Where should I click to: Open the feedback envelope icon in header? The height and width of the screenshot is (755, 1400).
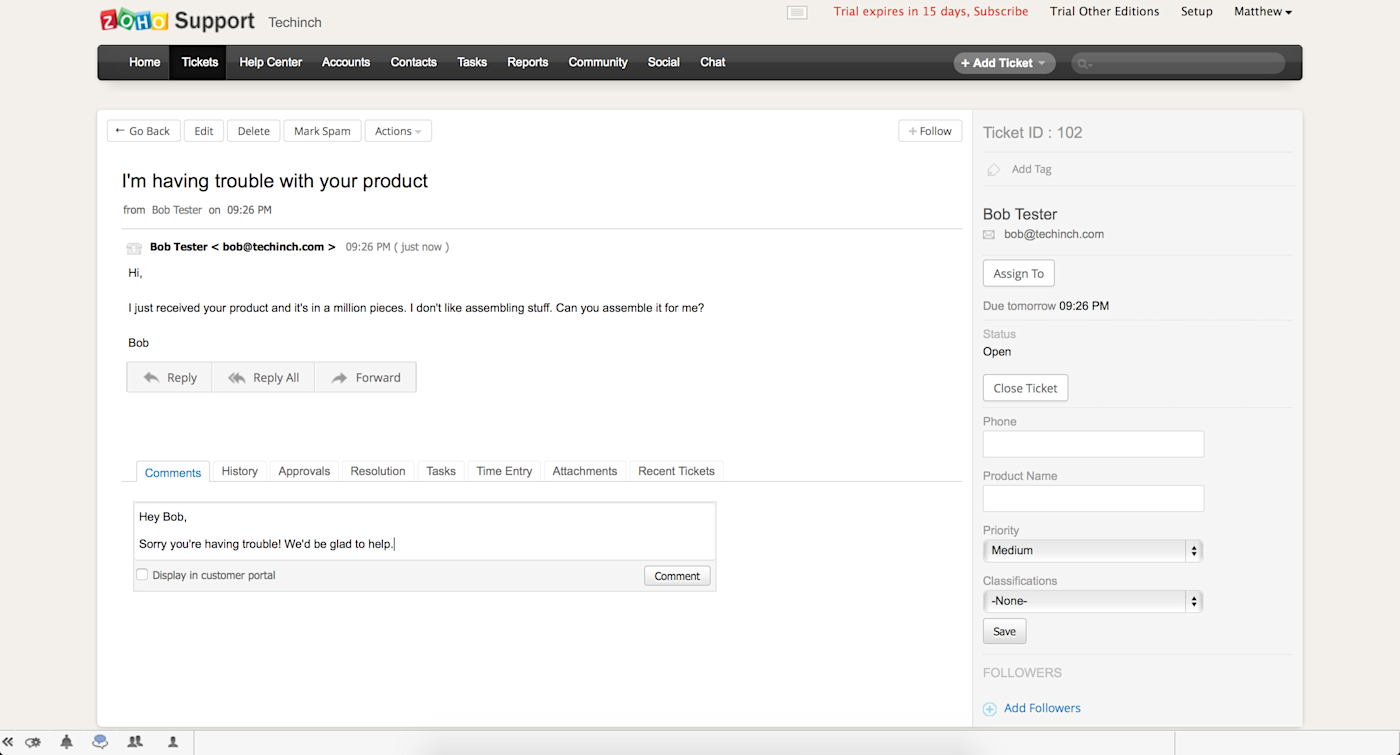click(x=797, y=12)
